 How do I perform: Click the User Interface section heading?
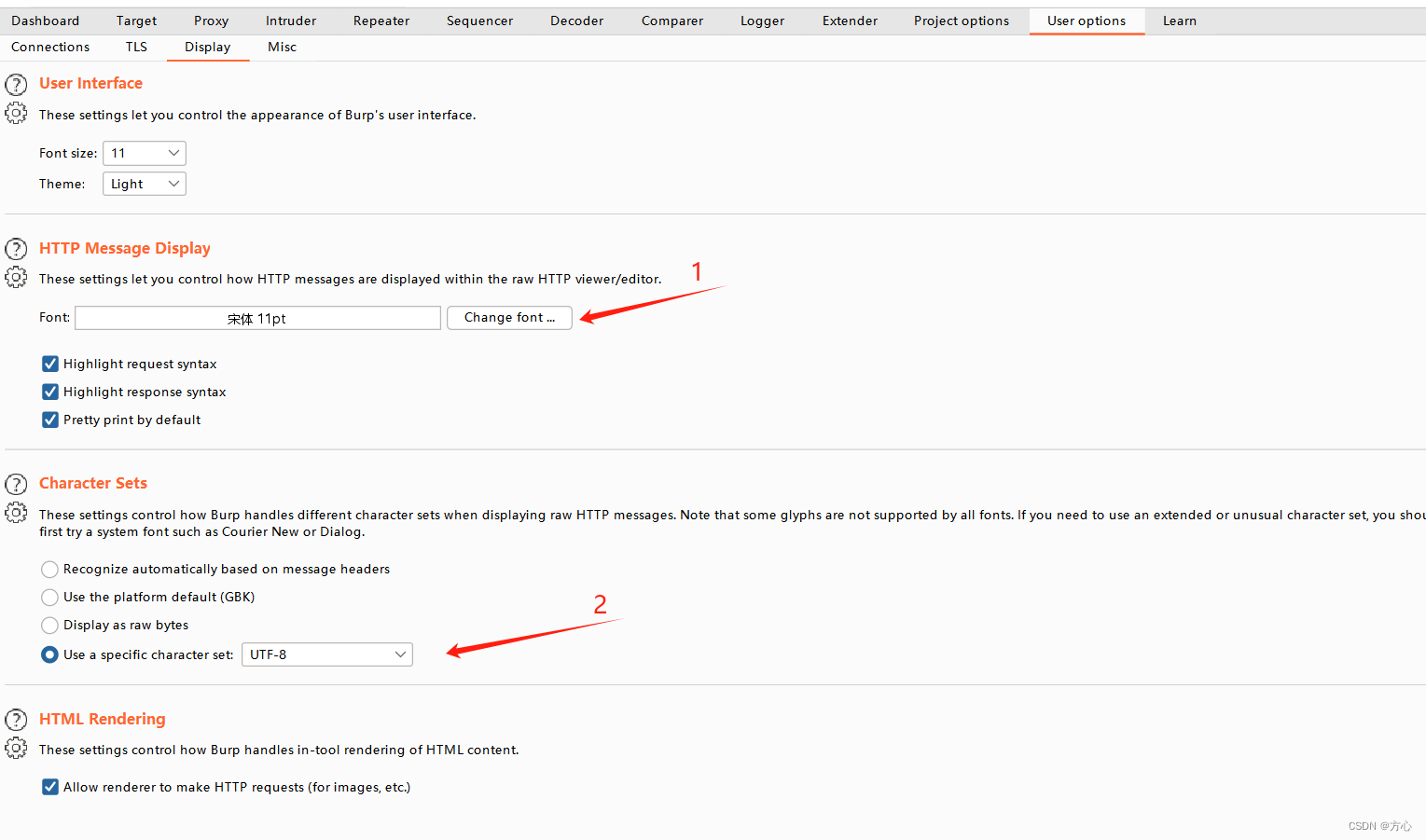(90, 83)
